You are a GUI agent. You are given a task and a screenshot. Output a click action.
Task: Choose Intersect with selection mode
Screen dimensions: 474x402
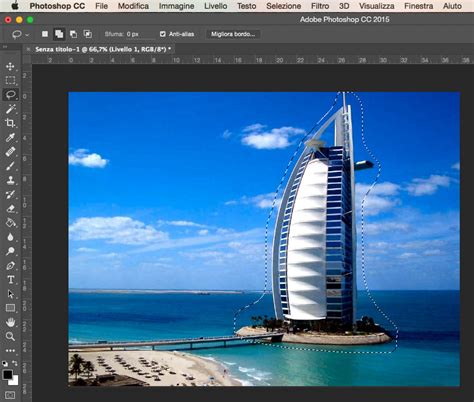[88, 34]
